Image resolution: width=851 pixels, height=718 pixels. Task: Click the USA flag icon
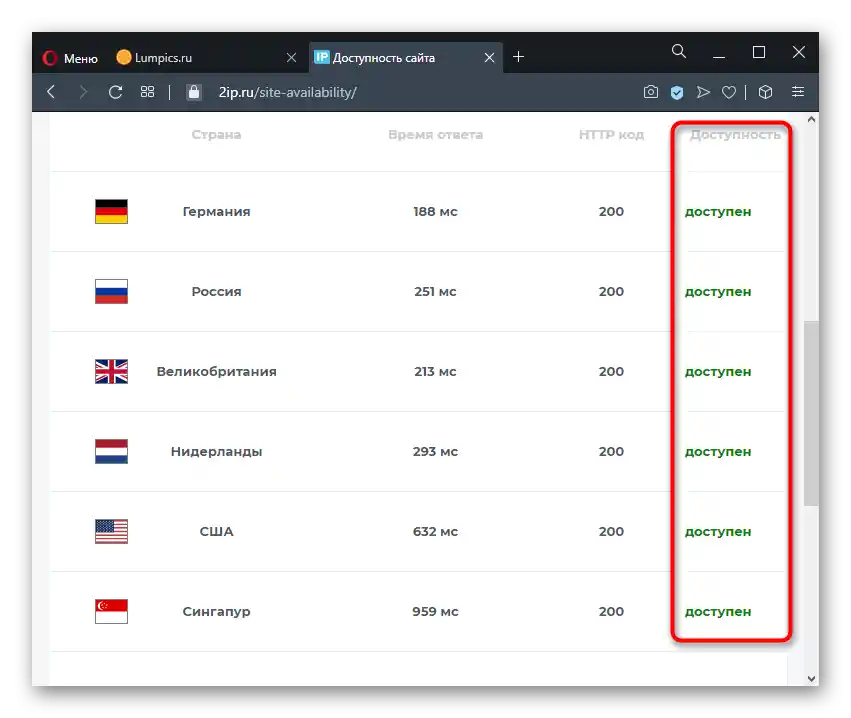[111, 531]
